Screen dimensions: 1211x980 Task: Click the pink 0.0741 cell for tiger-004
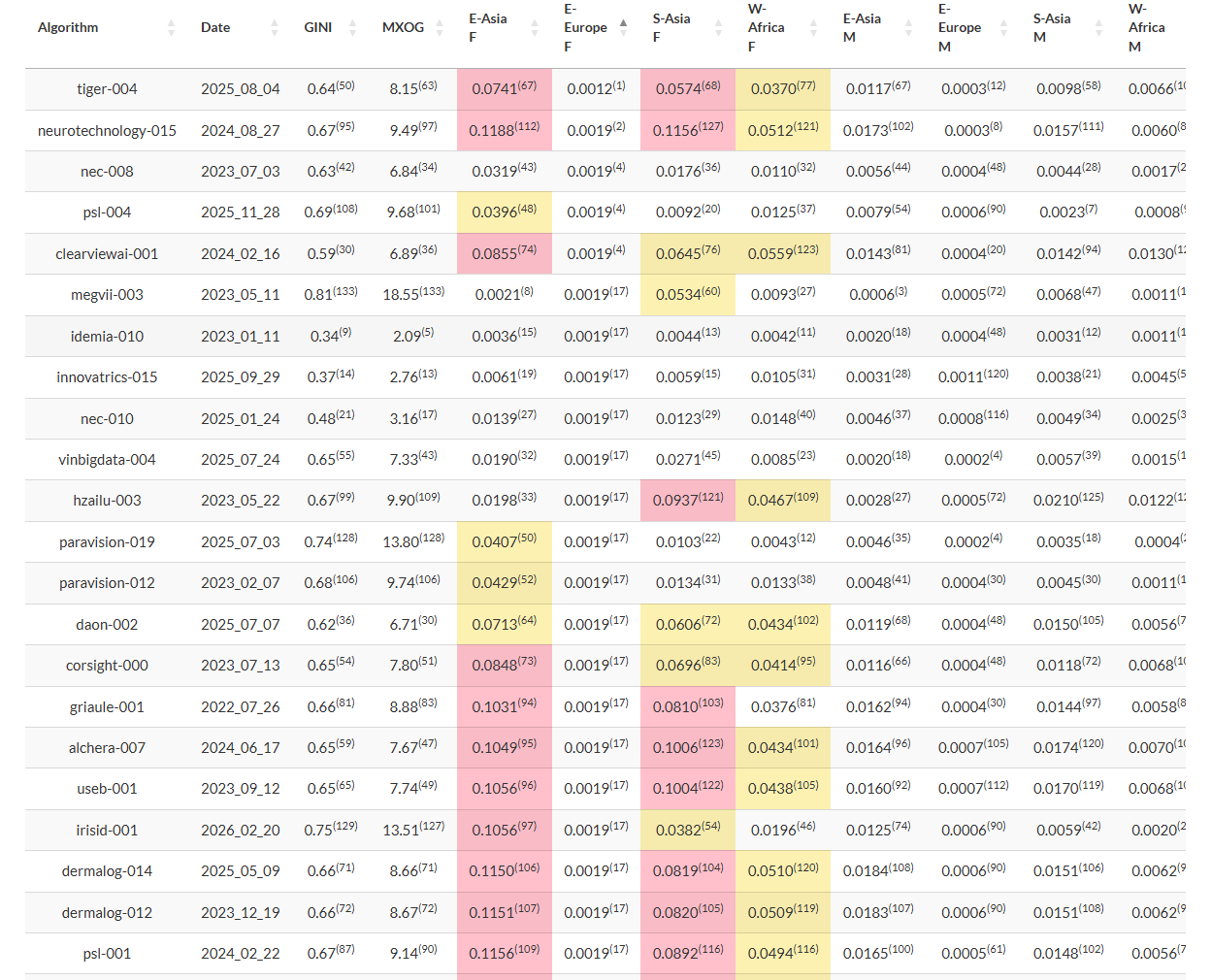(504, 89)
